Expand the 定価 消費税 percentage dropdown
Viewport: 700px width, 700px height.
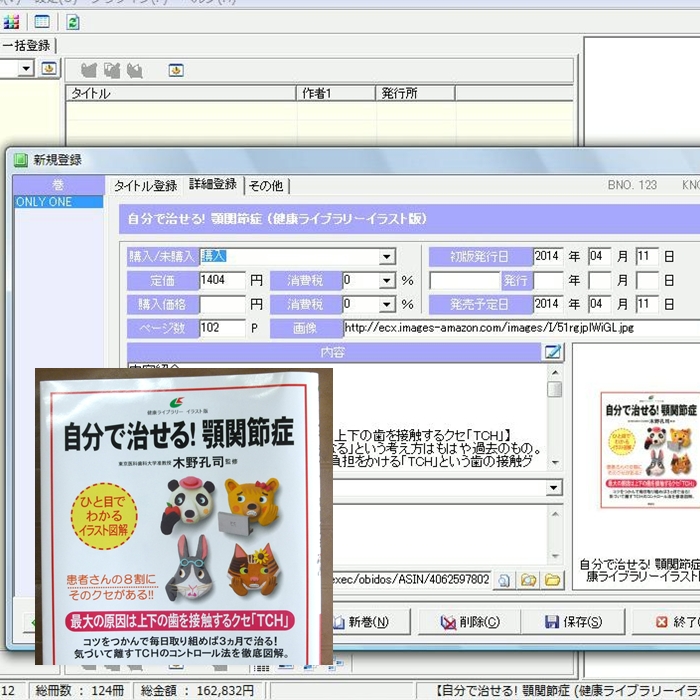pos(387,280)
